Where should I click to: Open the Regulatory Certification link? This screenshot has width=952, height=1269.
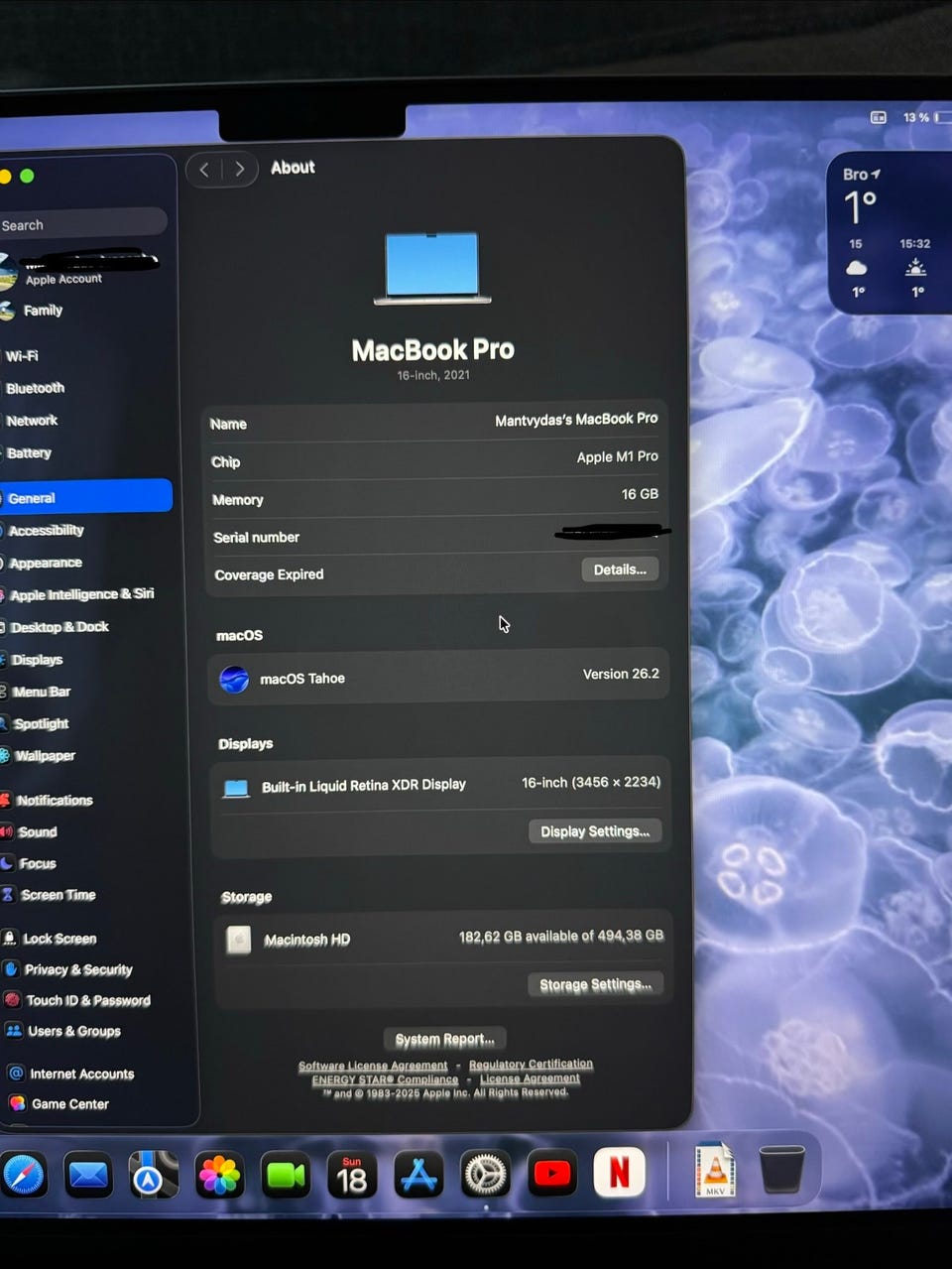pos(531,1064)
